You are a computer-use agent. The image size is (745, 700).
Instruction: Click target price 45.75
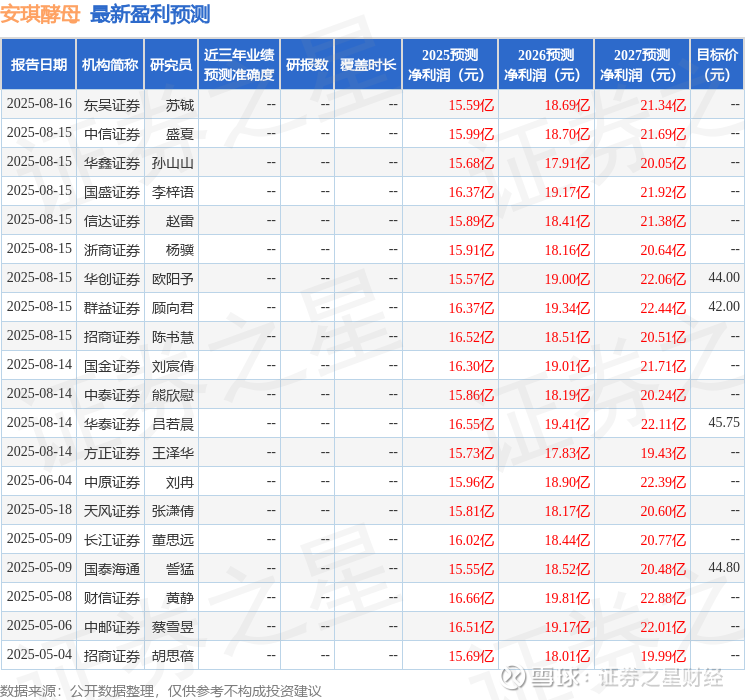(724, 422)
